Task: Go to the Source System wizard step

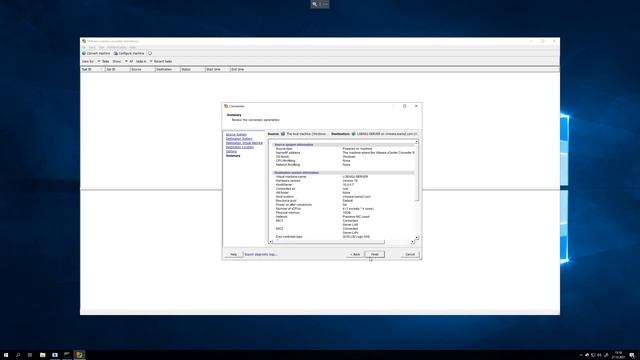Action: (236, 134)
